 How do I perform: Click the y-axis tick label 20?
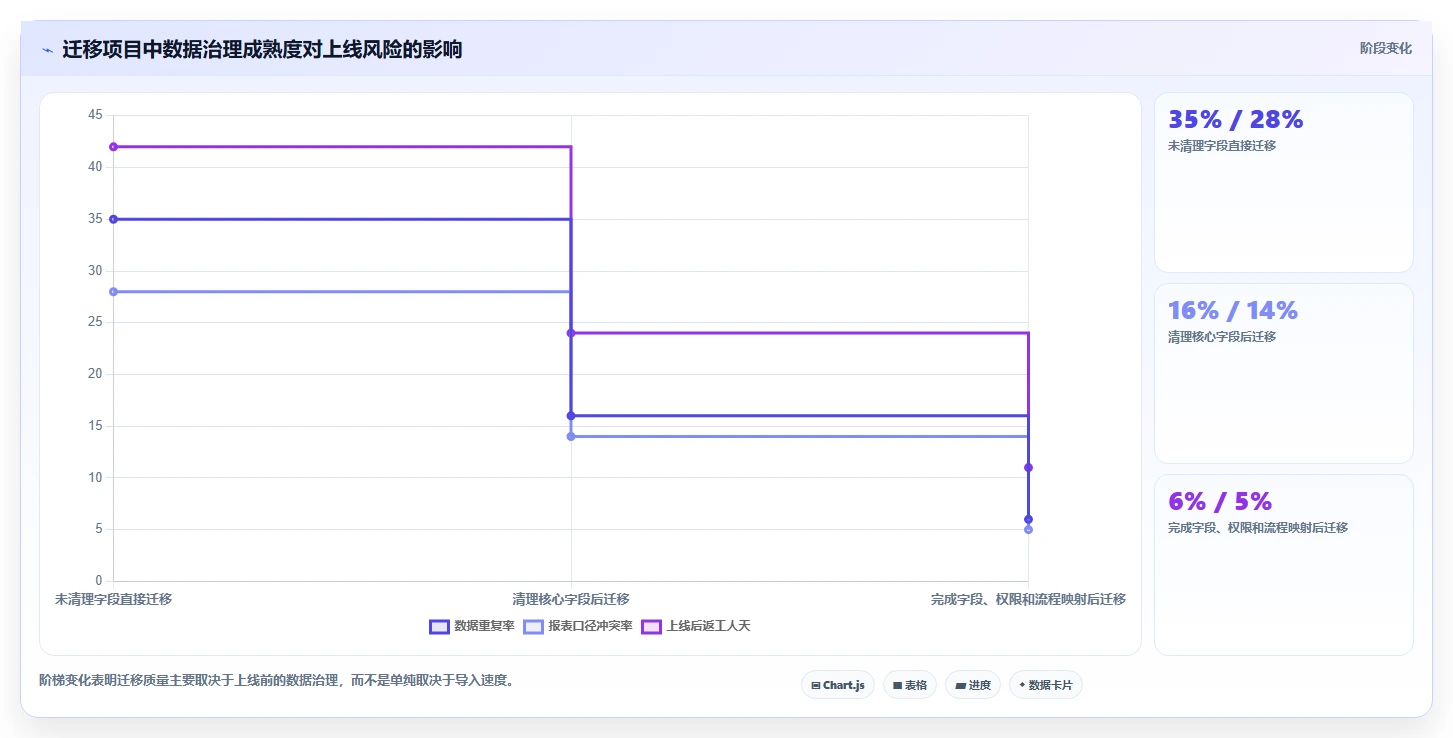click(95, 374)
